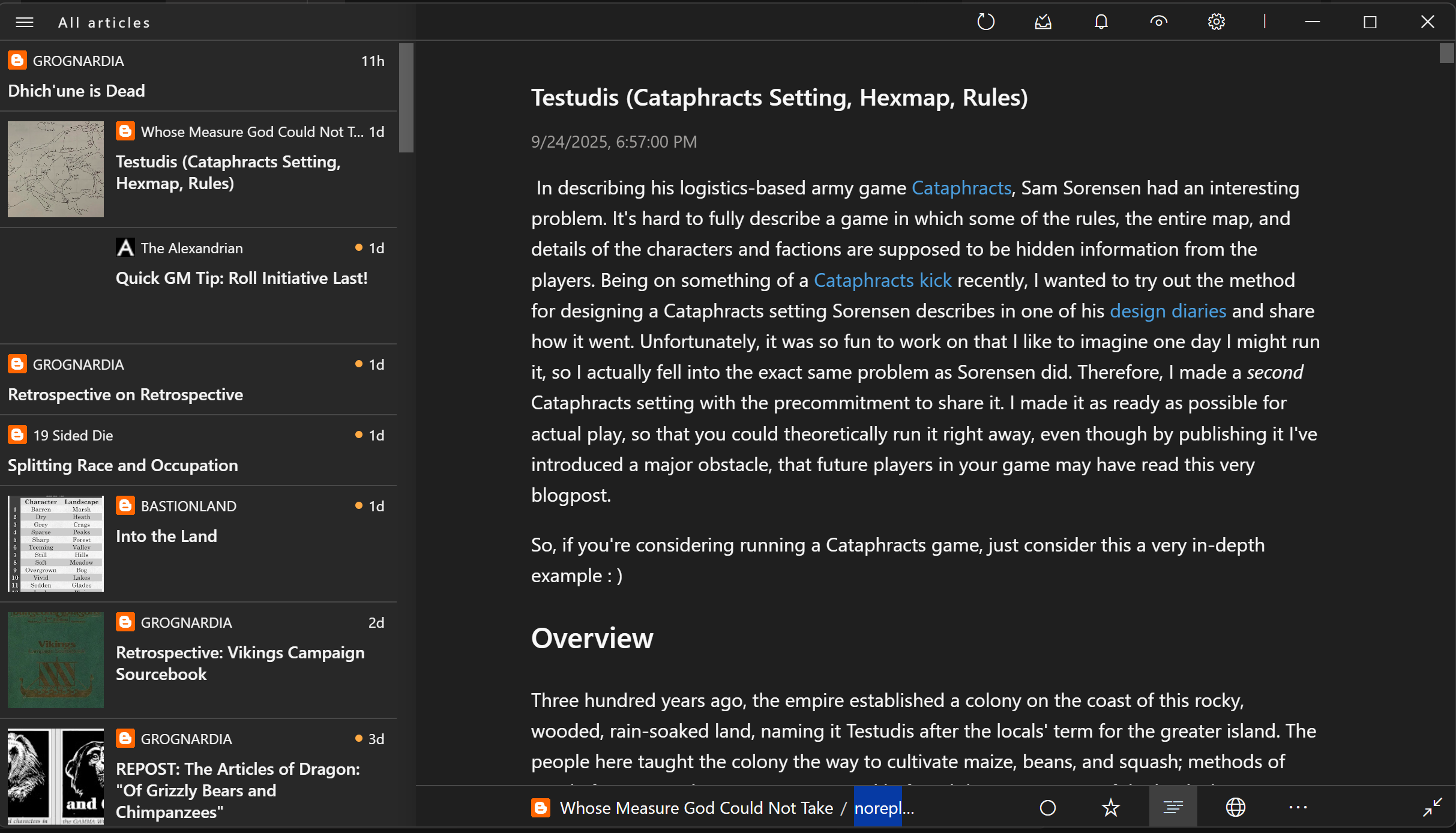Open the settings gear icon

(x=1216, y=22)
